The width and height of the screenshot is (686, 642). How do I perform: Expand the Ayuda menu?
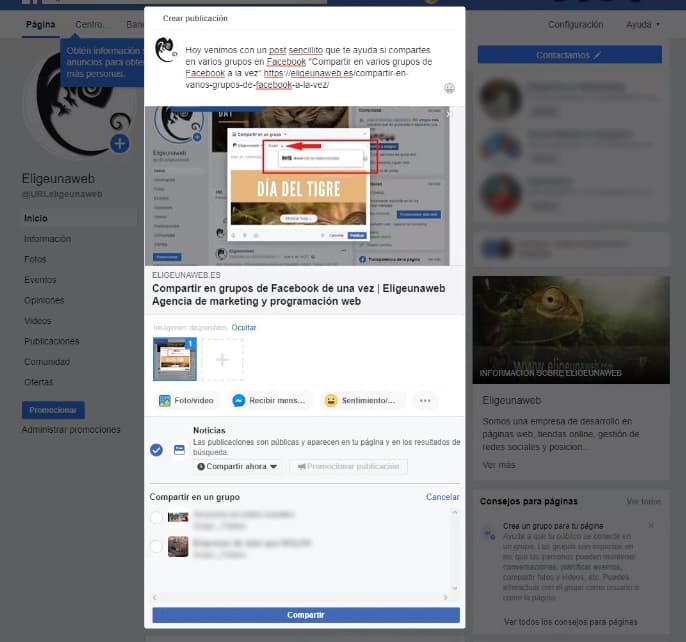click(643, 25)
